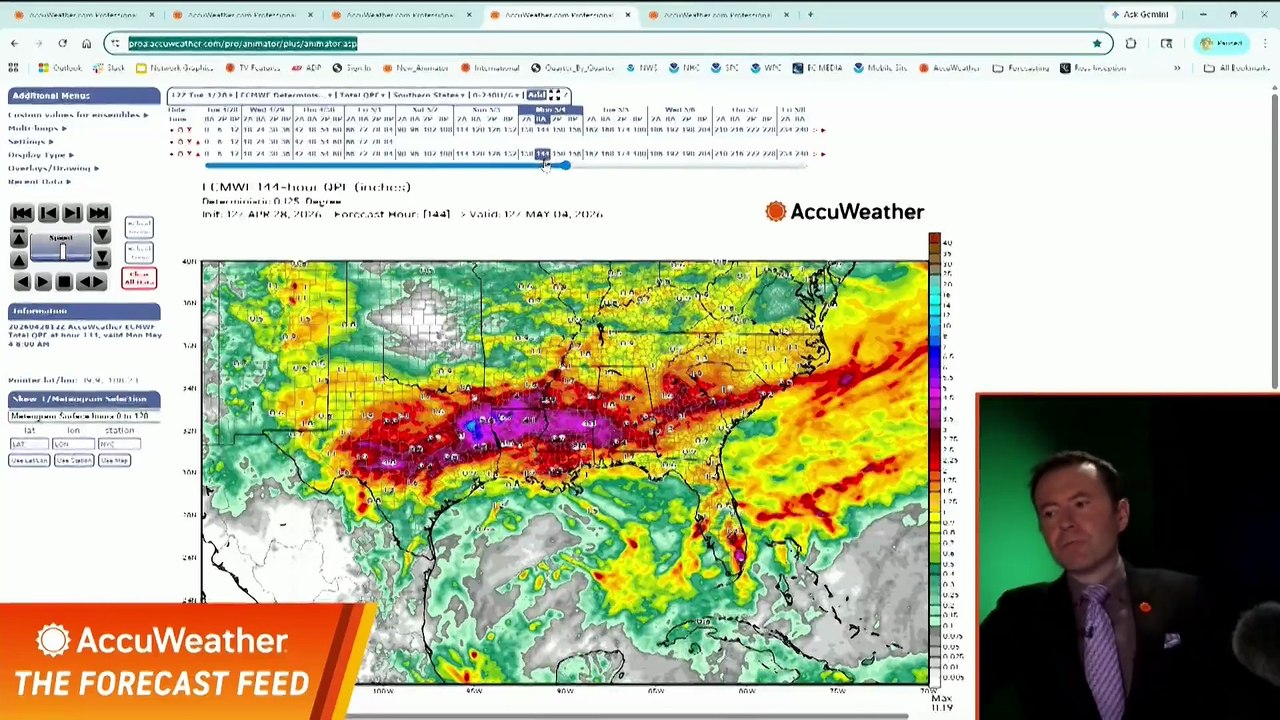Click the lower-right arrow beside Speed panel
This screenshot has height=720, width=1280.
coord(102,259)
